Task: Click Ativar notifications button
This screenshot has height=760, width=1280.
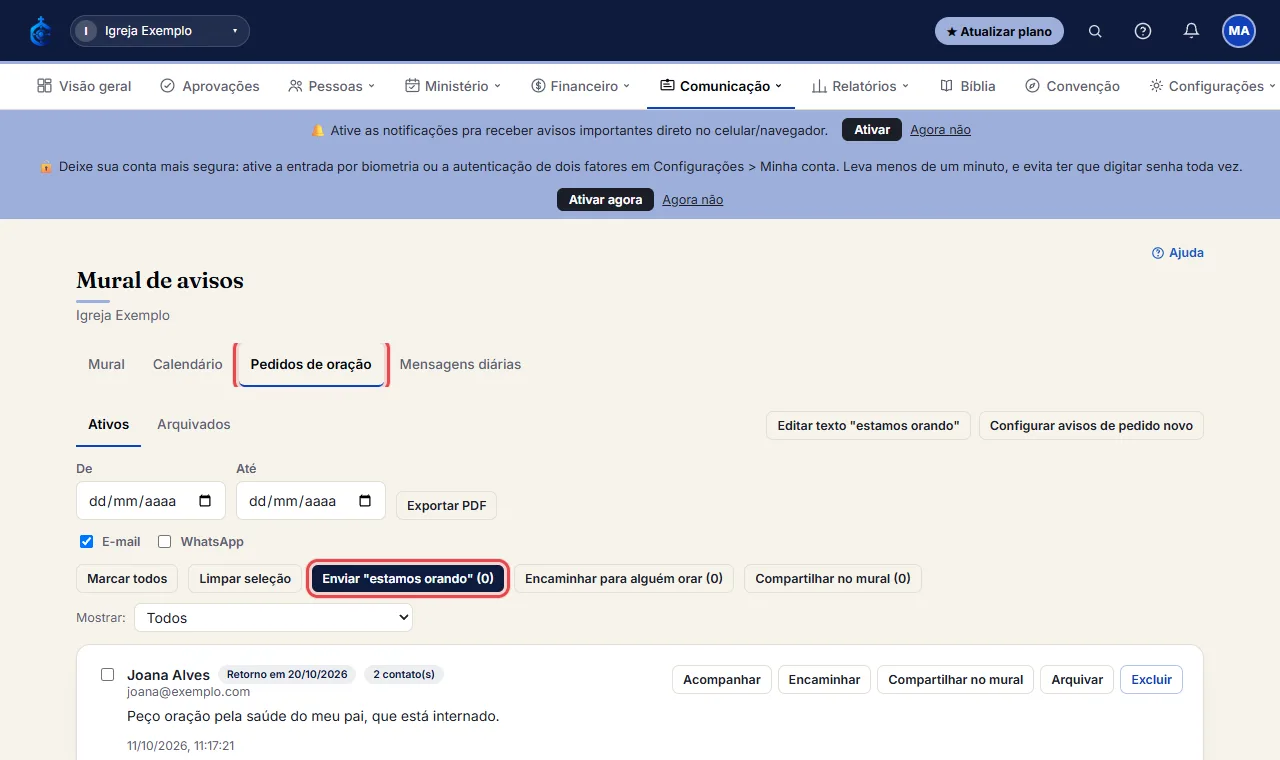Action: click(872, 130)
